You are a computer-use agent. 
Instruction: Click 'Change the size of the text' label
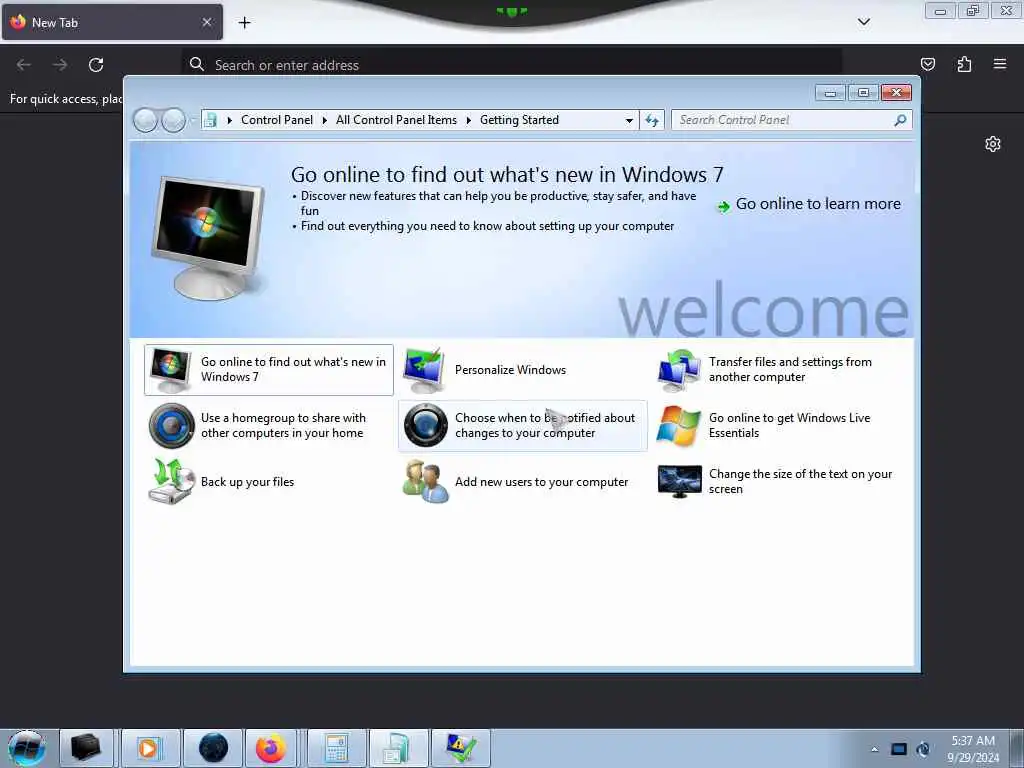800,481
